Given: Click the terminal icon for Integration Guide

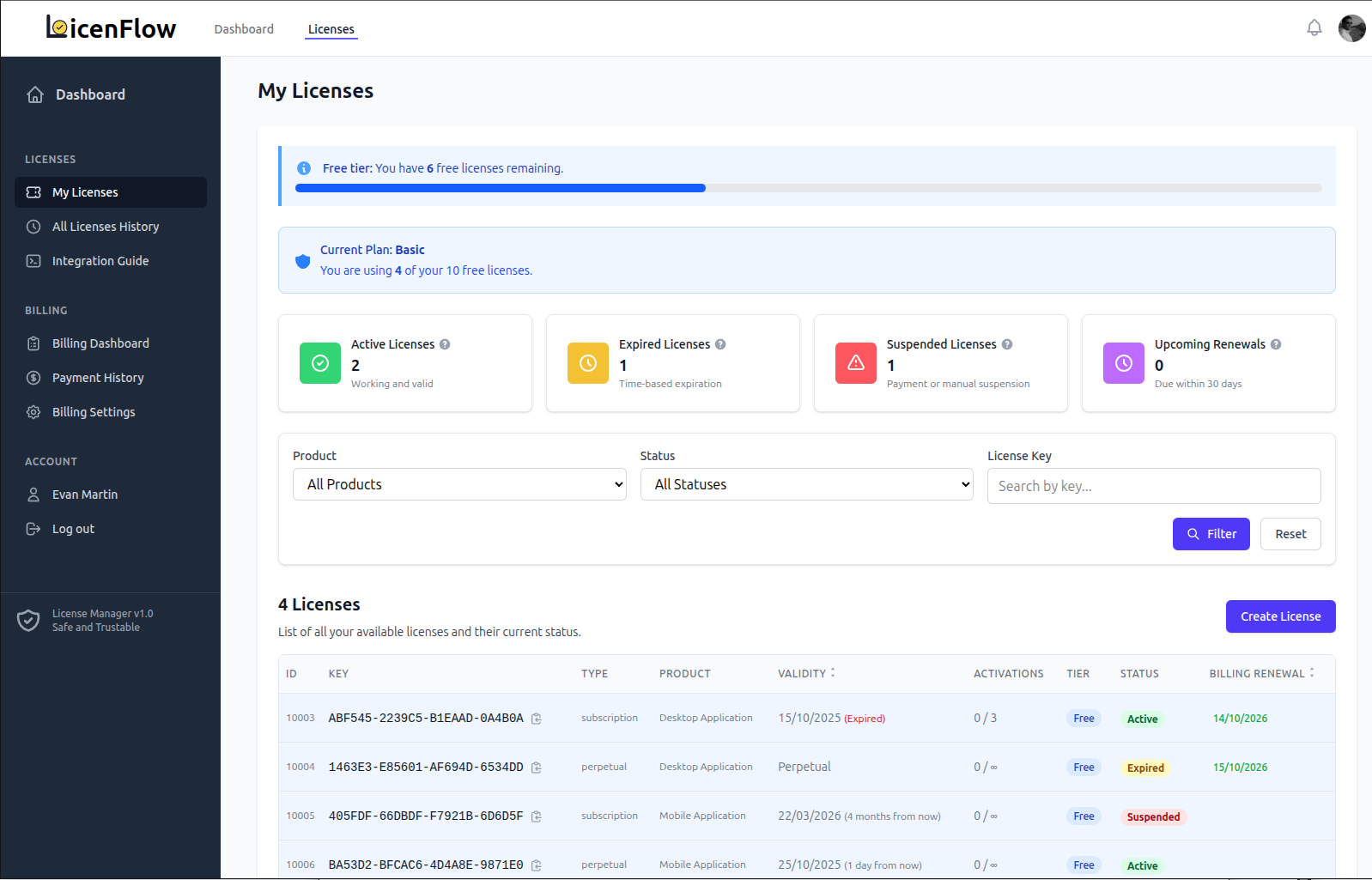Looking at the screenshot, I should click(33, 261).
